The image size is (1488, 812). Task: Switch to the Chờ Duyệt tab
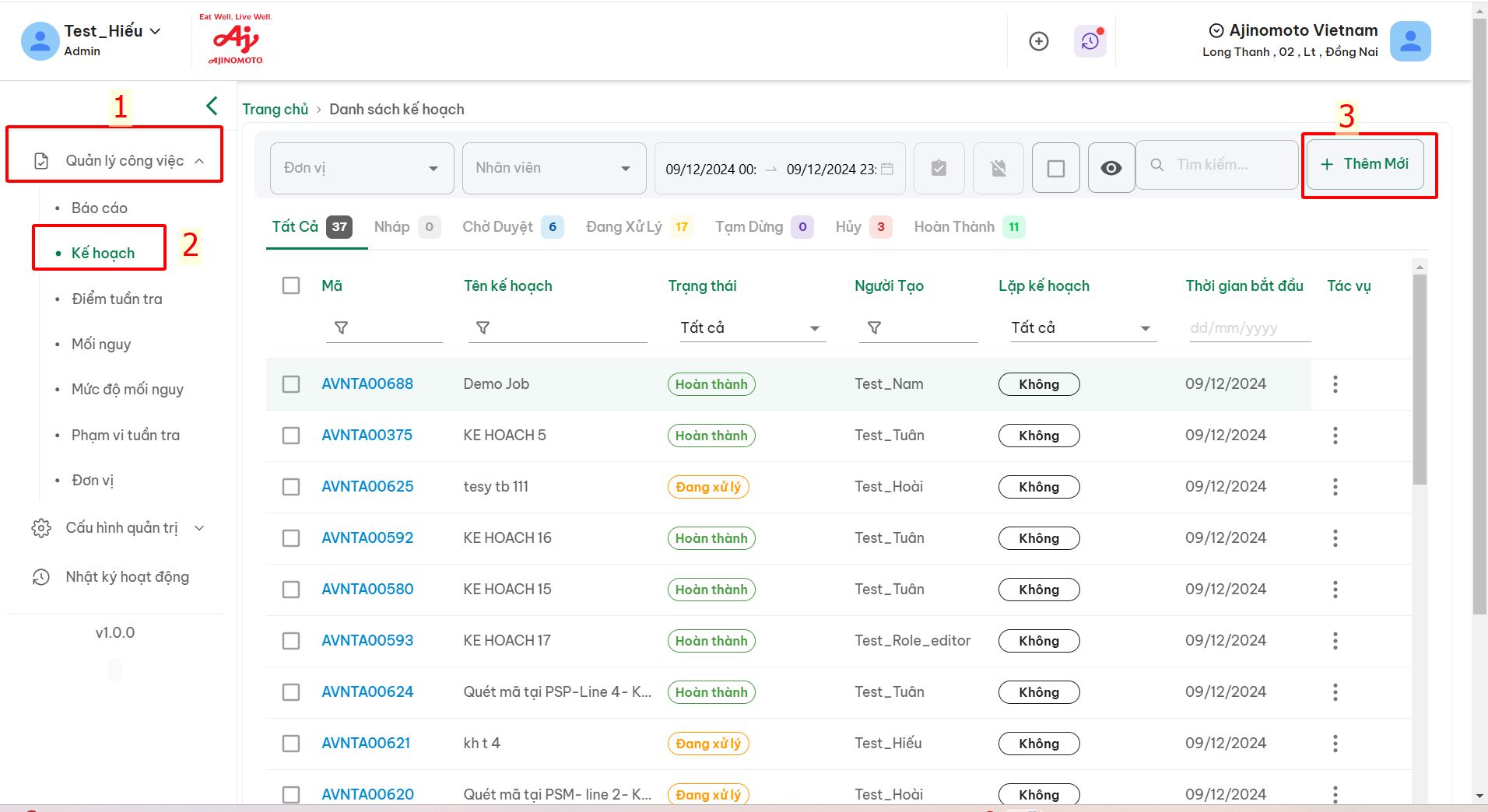(x=513, y=227)
